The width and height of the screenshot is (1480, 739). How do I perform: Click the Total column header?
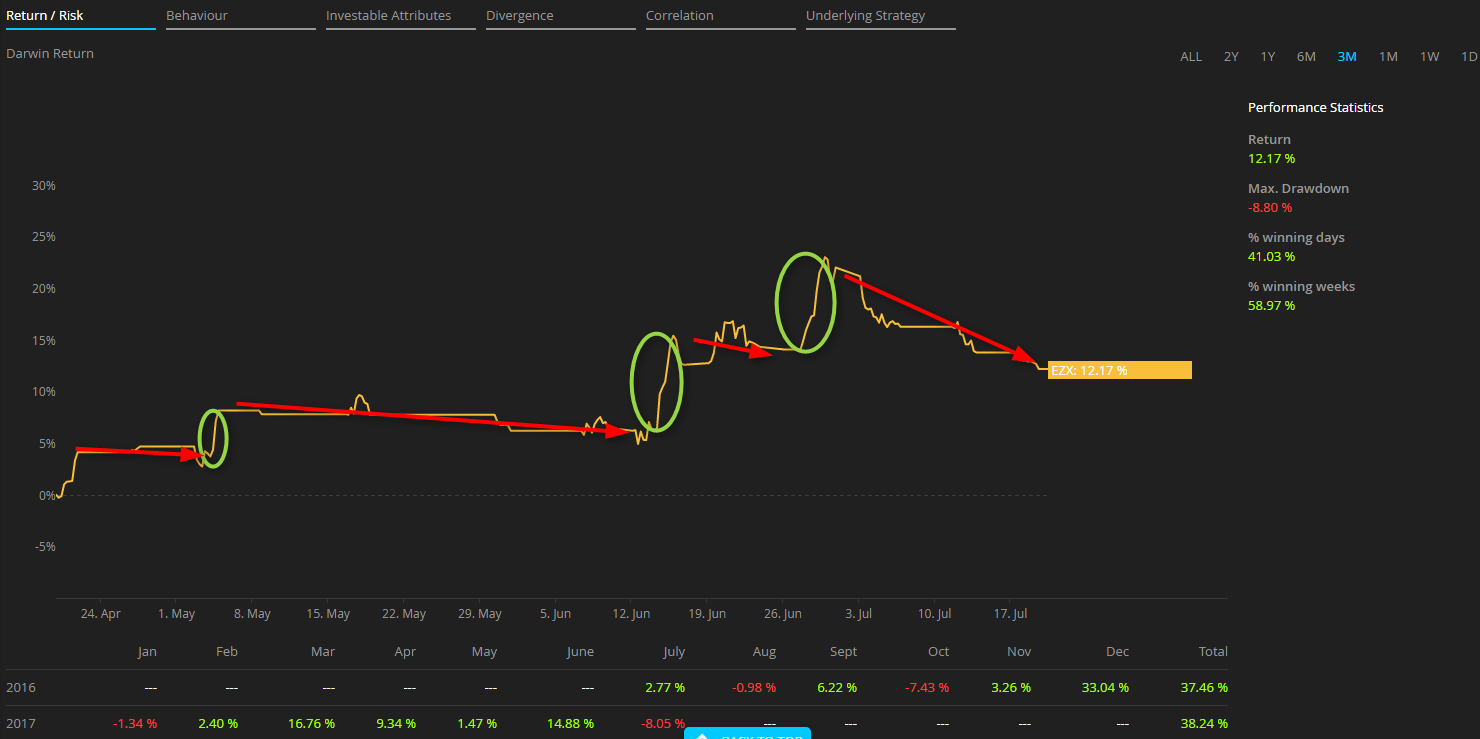pyautogui.click(x=1213, y=651)
